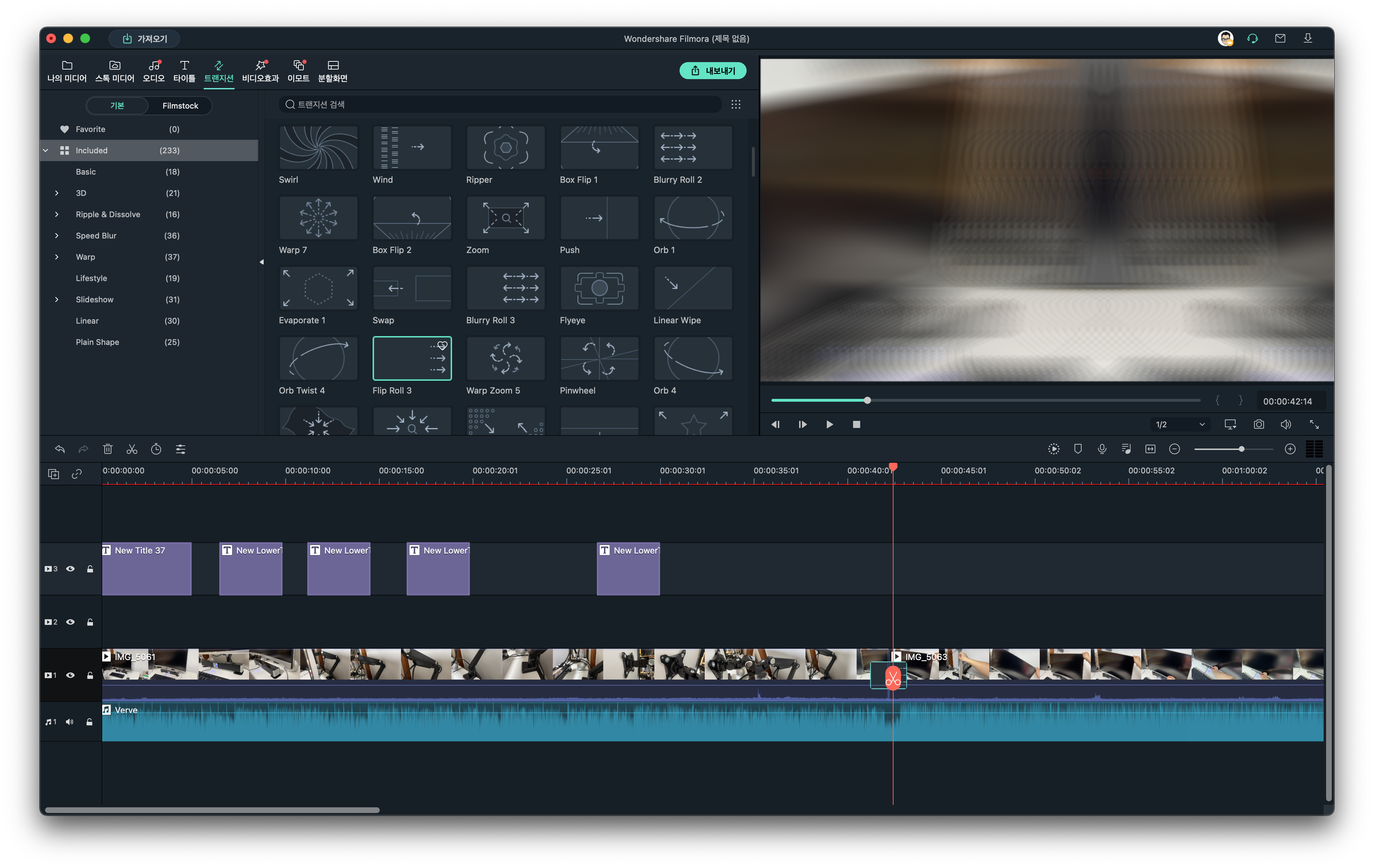Viewport: 1374px width, 868px height.
Task: Click the 내보내기 export button
Action: click(x=713, y=71)
